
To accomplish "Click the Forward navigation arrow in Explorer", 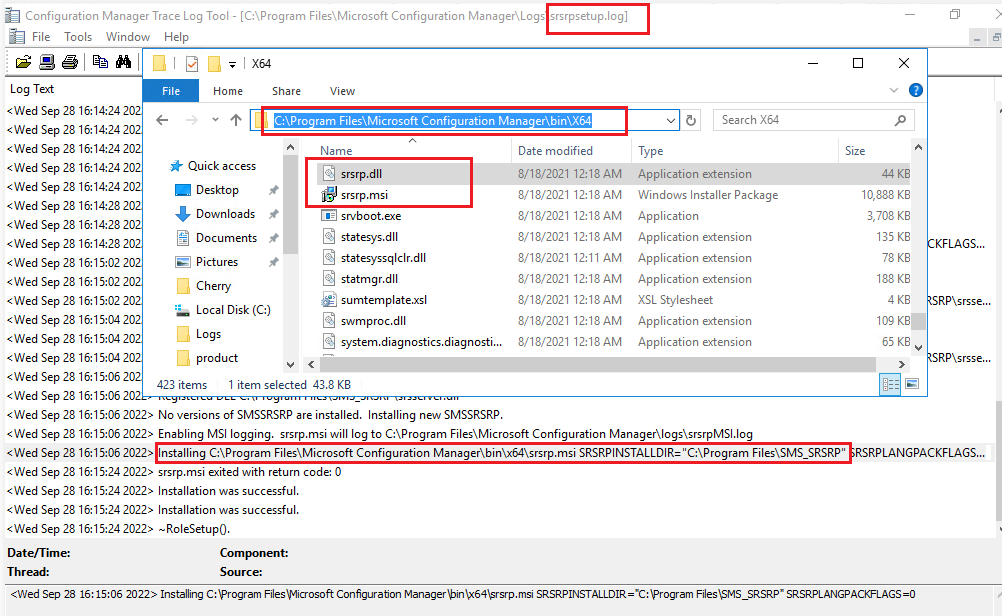I will click(x=192, y=120).
